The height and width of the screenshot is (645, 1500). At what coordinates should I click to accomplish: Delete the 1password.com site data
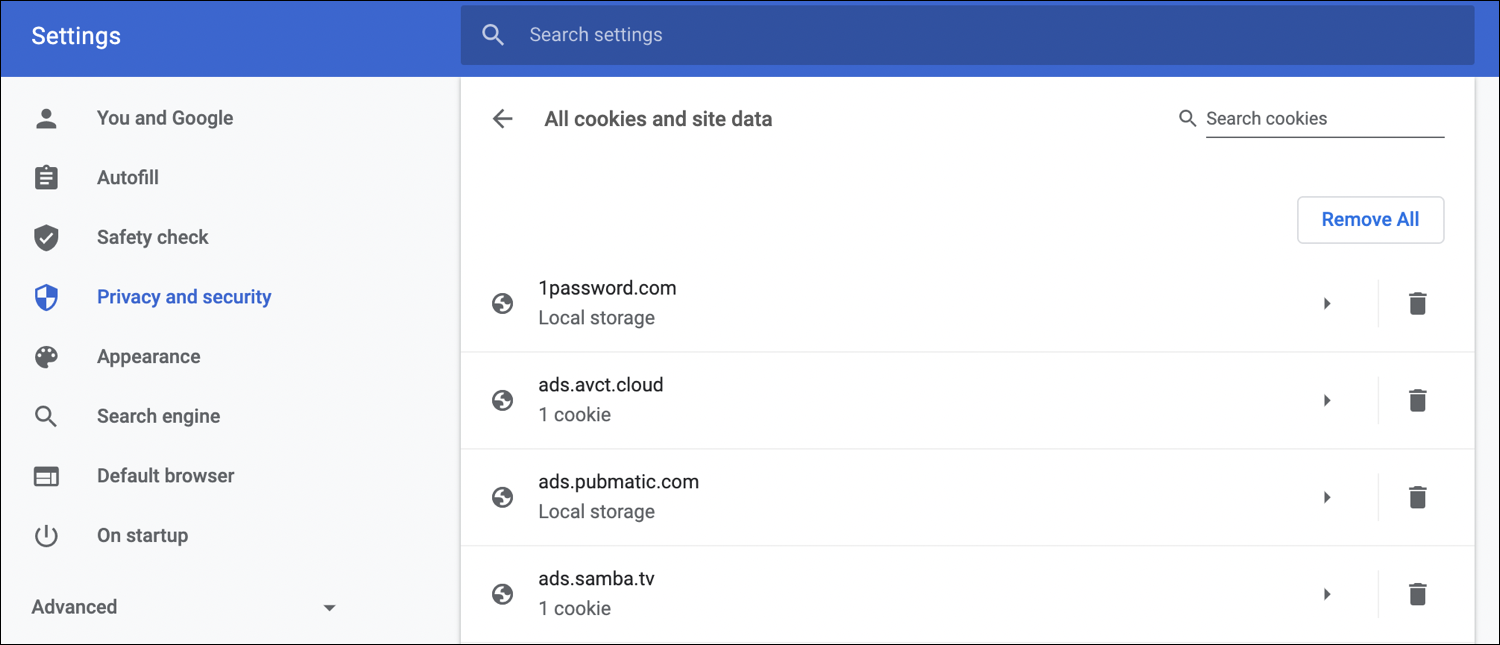[x=1417, y=303]
